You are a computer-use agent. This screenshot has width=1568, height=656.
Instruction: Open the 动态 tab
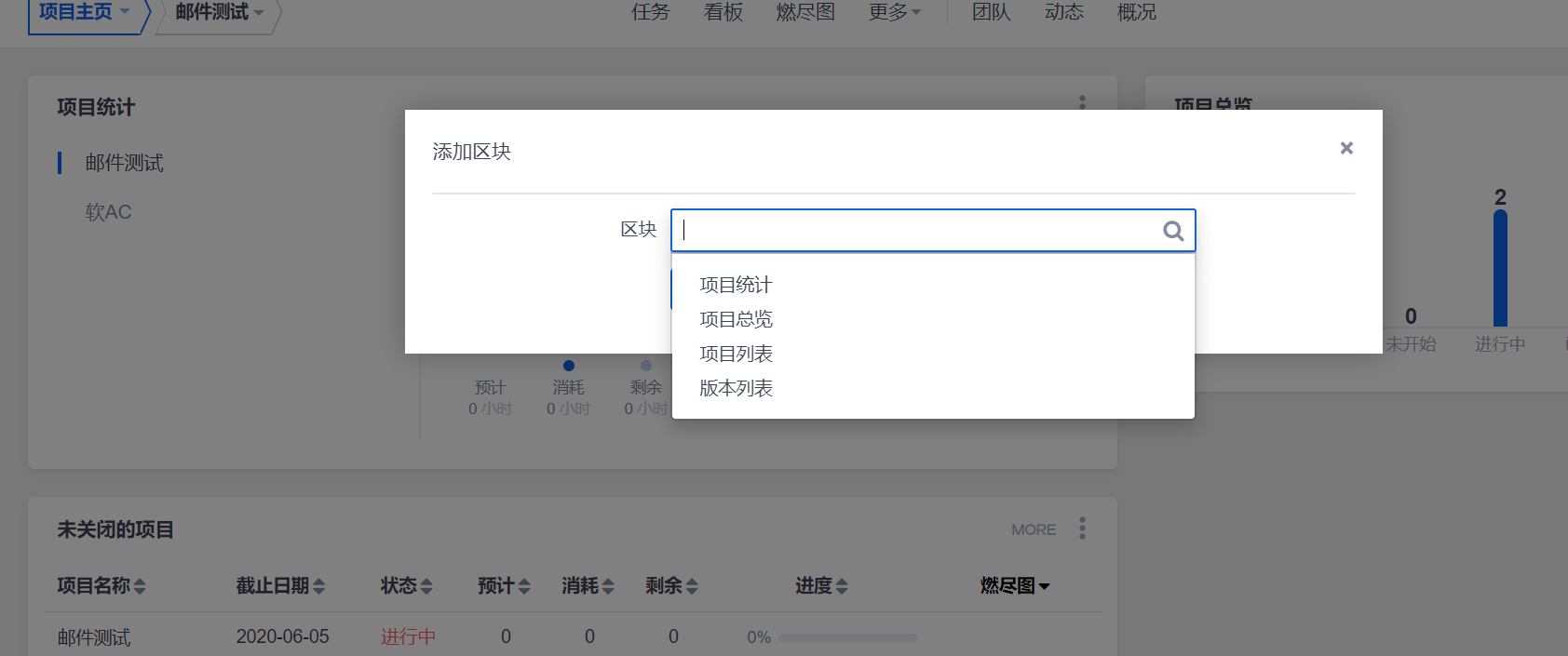click(1063, 12)
